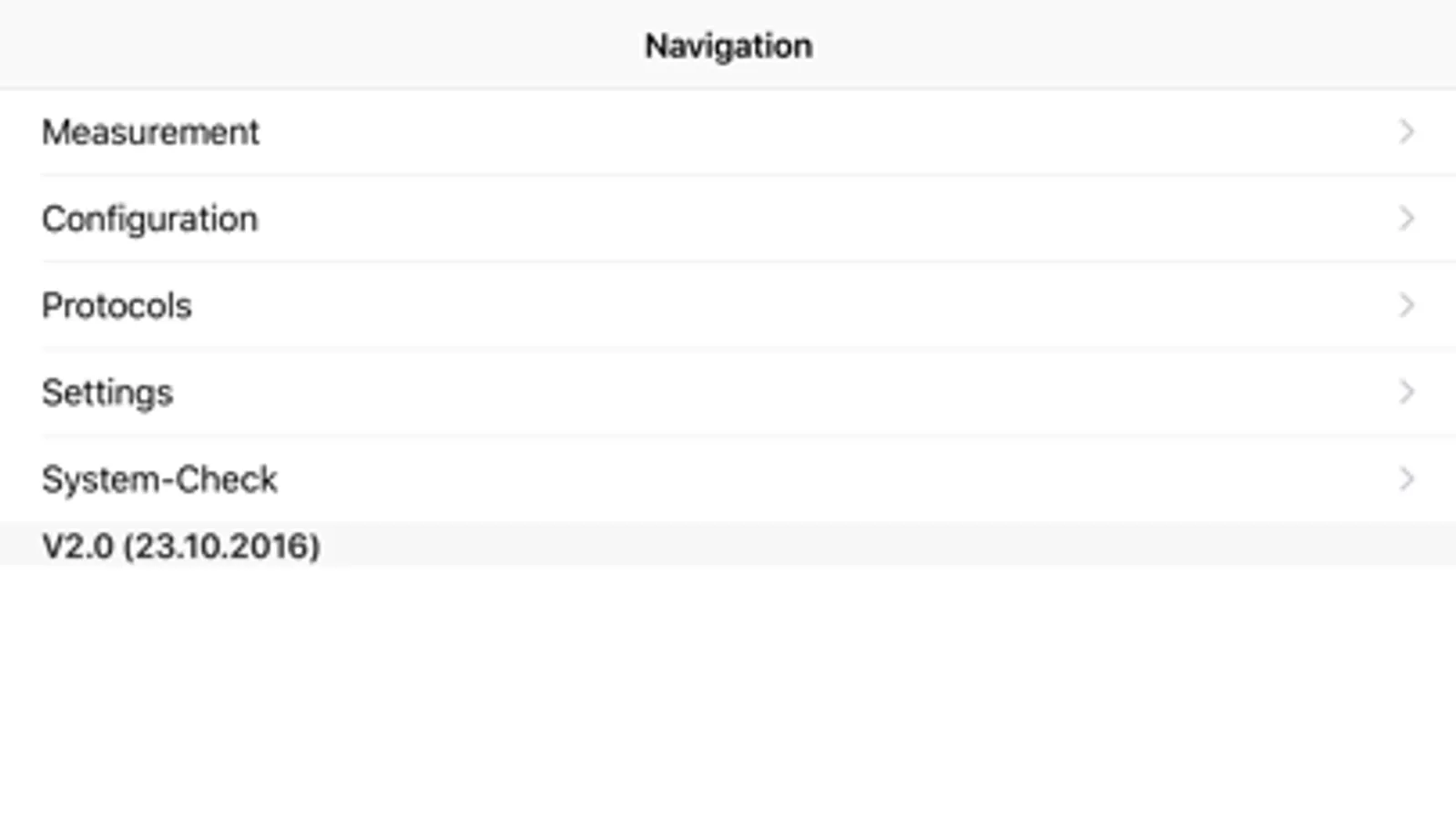Screen dimensions: 1456x820
Task: Open the Measurement menu item
Action: [150, 133]
